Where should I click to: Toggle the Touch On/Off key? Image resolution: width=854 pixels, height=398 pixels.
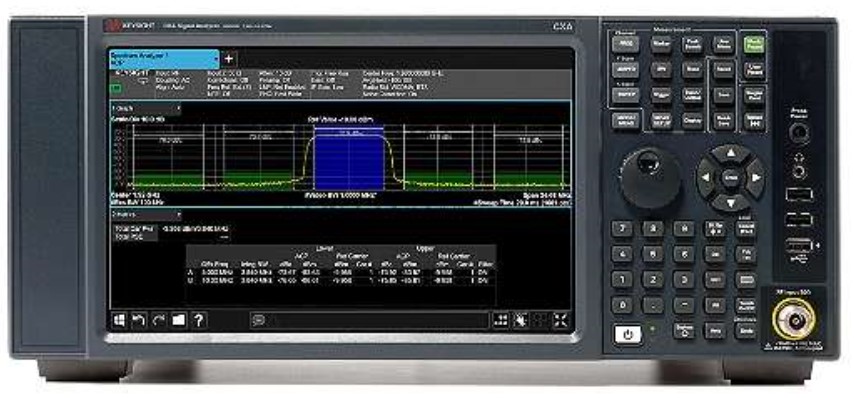(746, 305)
